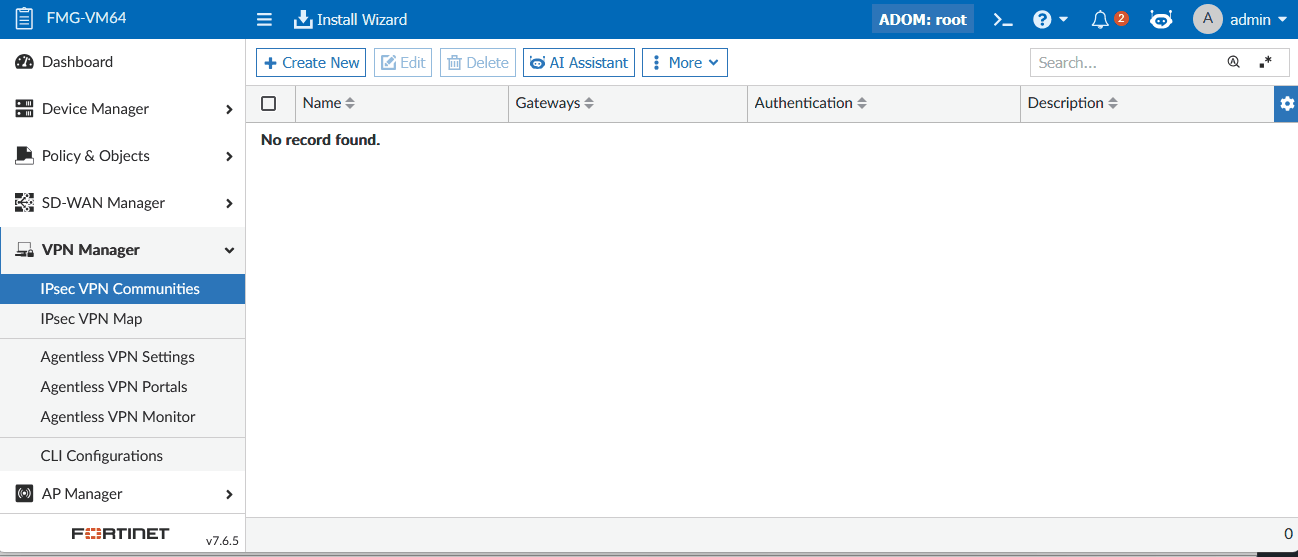Click the admin avatar circle

[x=1208, y=19]
